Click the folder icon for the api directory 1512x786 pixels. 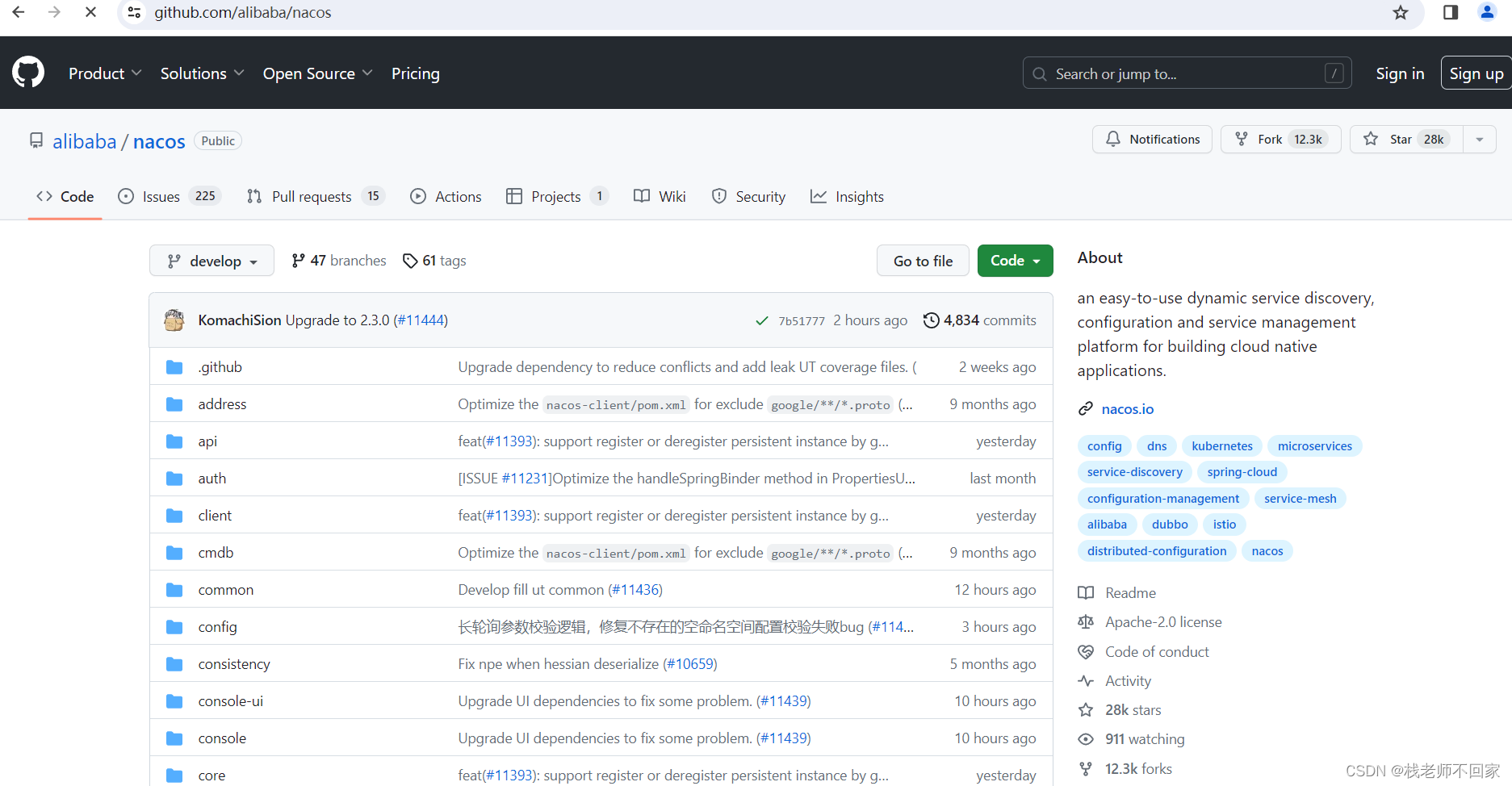pos(174,441)
